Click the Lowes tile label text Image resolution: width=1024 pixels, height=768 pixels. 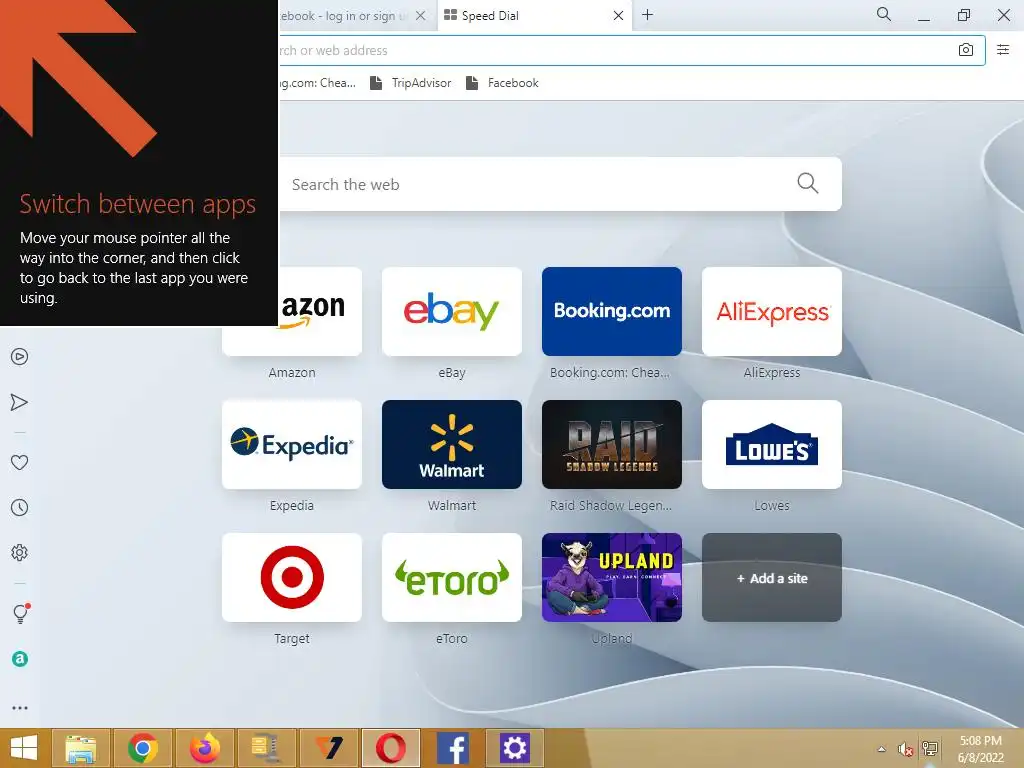[x=772, y=505]
